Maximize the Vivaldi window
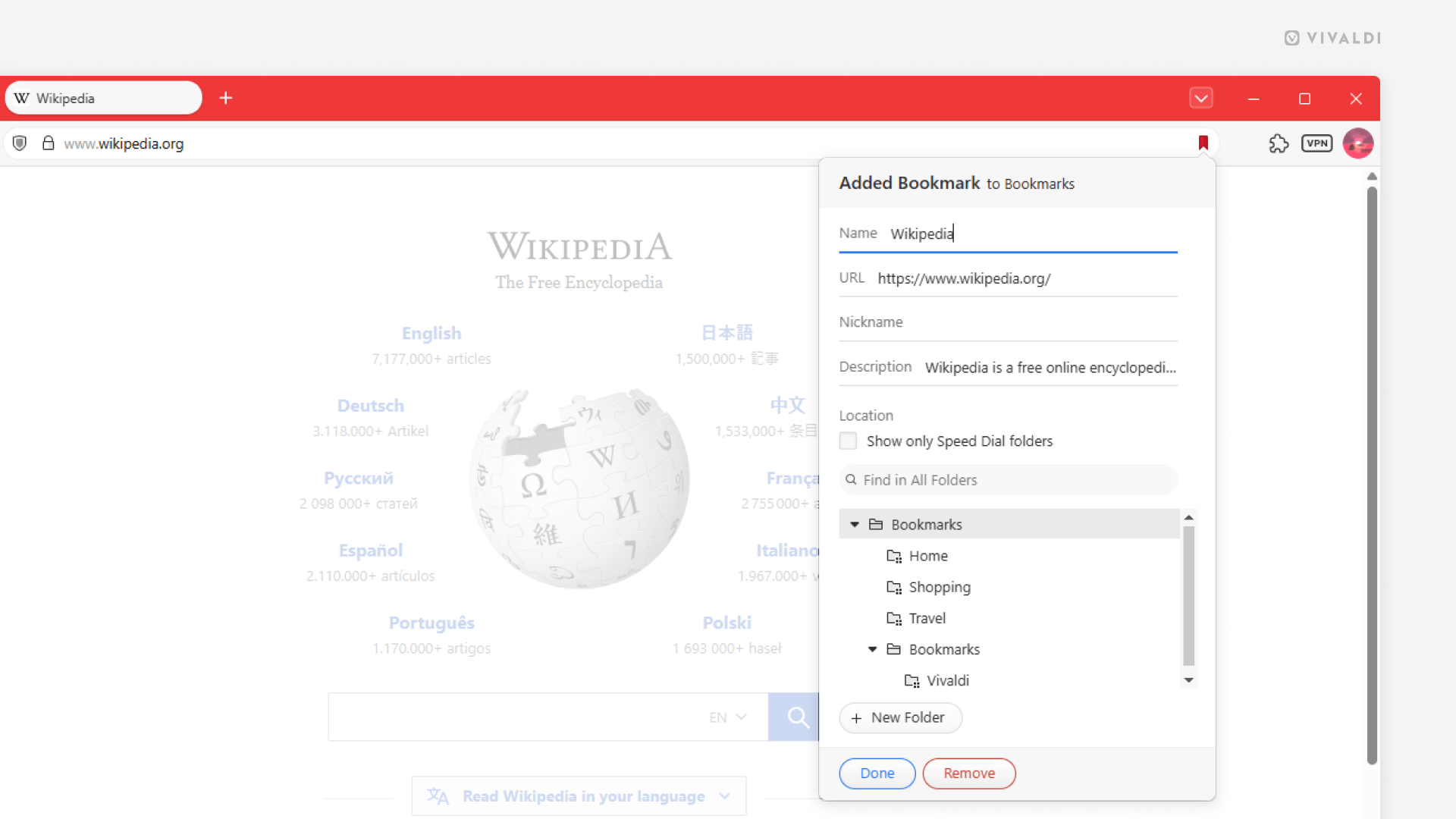Image resolution: width=1456 pixels, height=819 pixels. point(1304,99)
